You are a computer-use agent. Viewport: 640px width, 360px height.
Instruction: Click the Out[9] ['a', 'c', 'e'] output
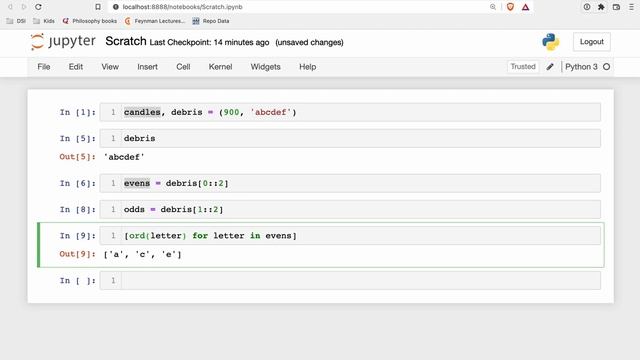tap(142, 254)
